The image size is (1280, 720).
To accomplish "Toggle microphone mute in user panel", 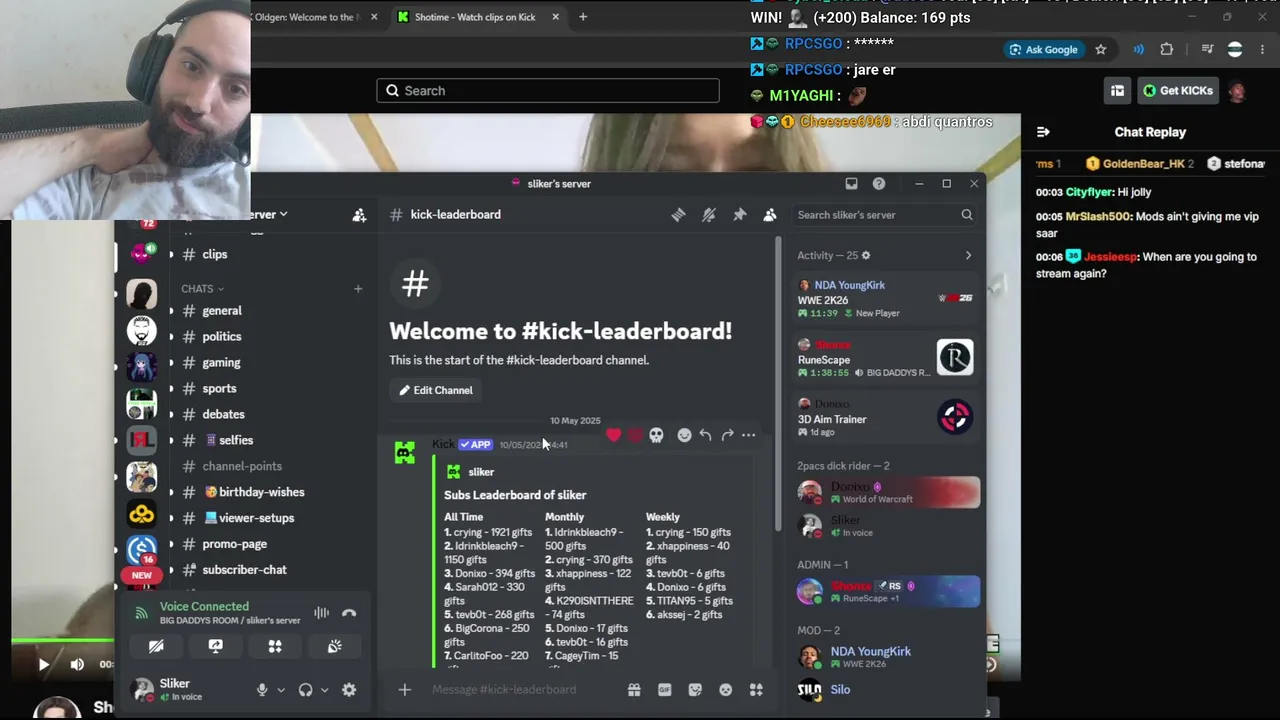I will point(262,690).
